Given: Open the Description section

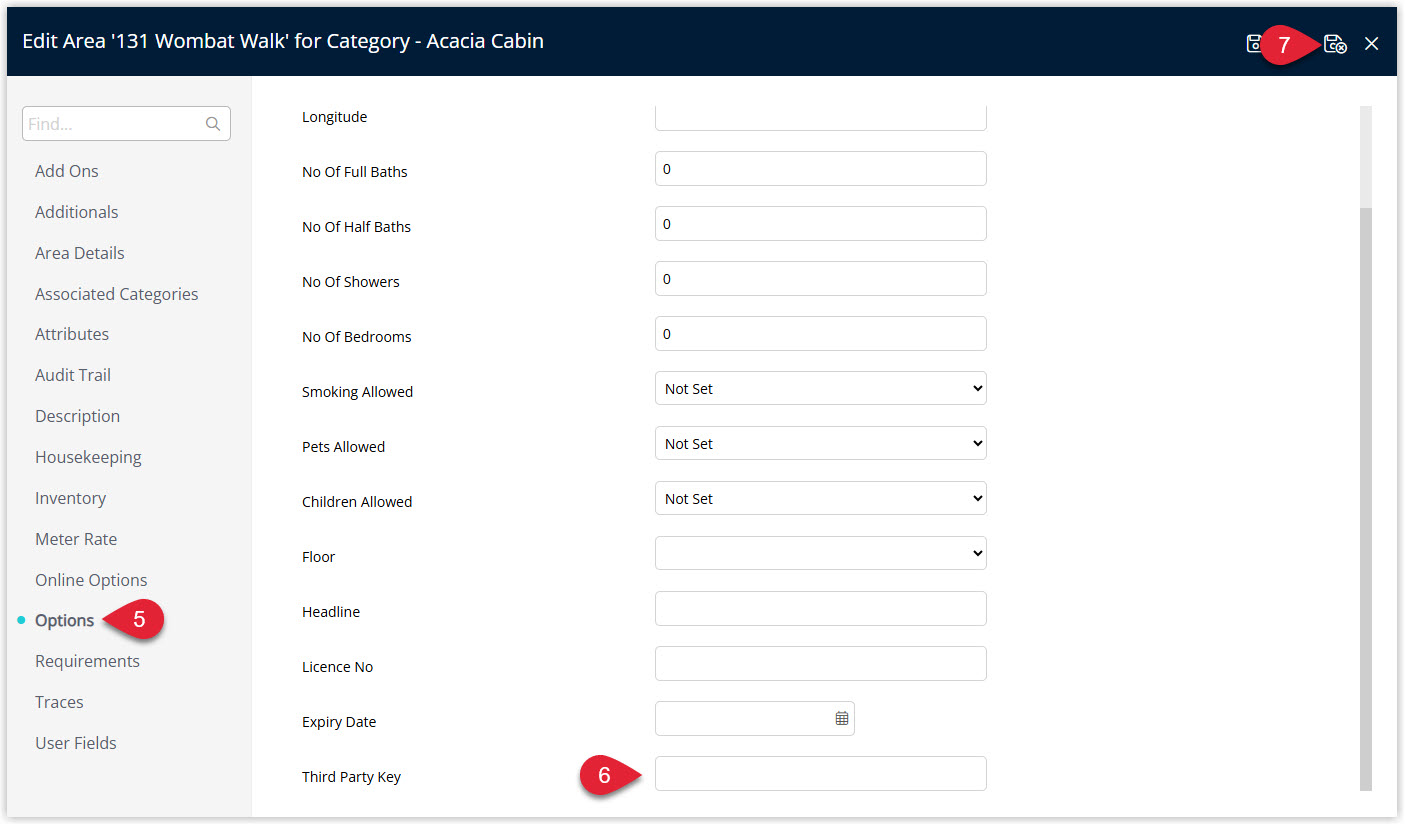Looking at the screenshot, I should coord(78,416).
